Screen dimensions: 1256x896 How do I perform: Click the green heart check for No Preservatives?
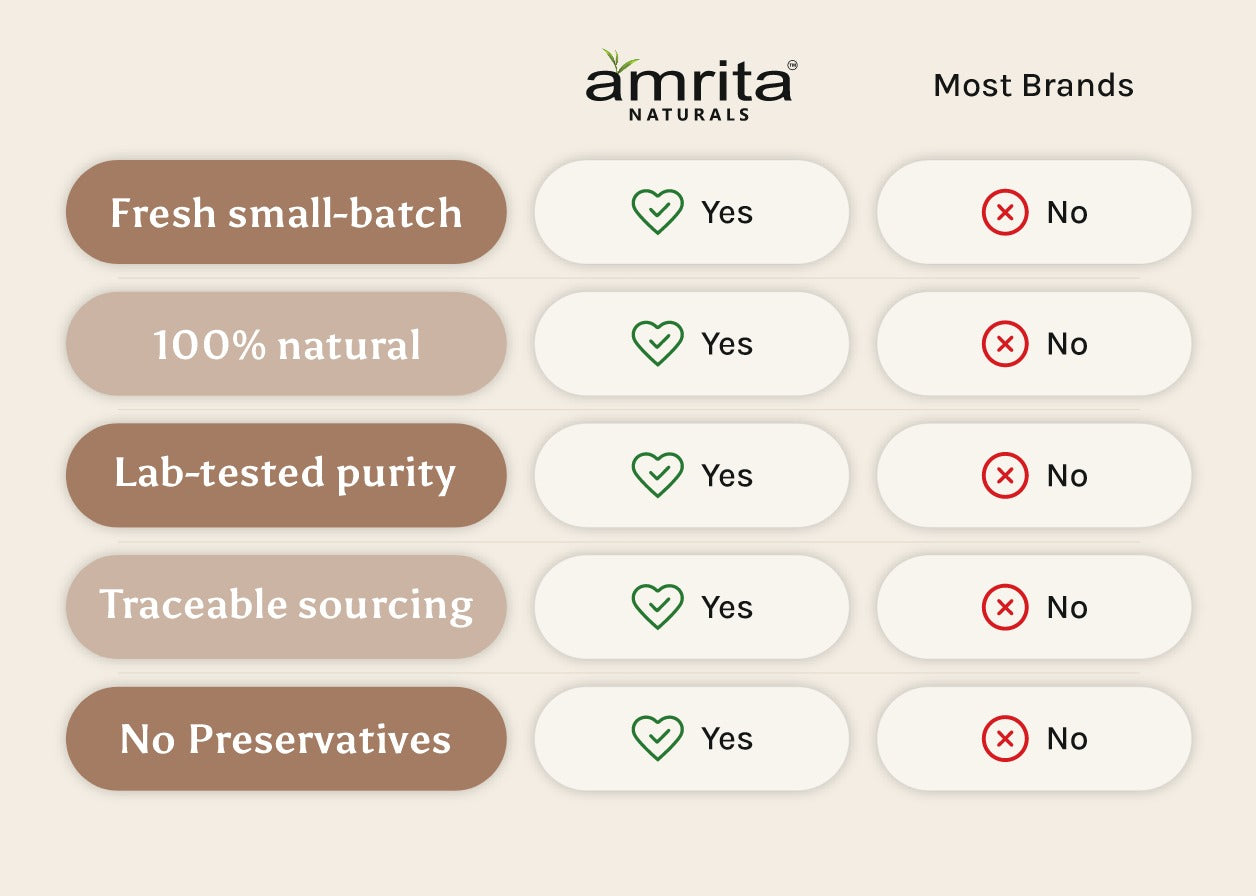(657, 738)
